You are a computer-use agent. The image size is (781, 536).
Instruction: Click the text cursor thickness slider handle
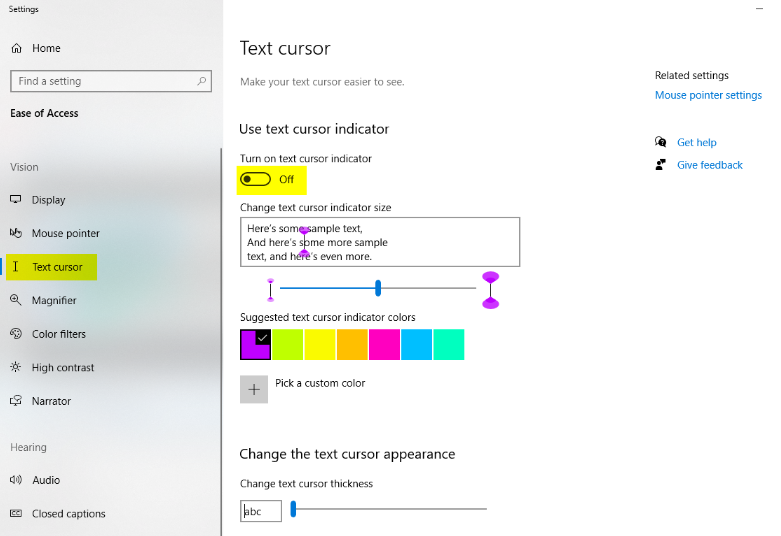coord(293,509)
